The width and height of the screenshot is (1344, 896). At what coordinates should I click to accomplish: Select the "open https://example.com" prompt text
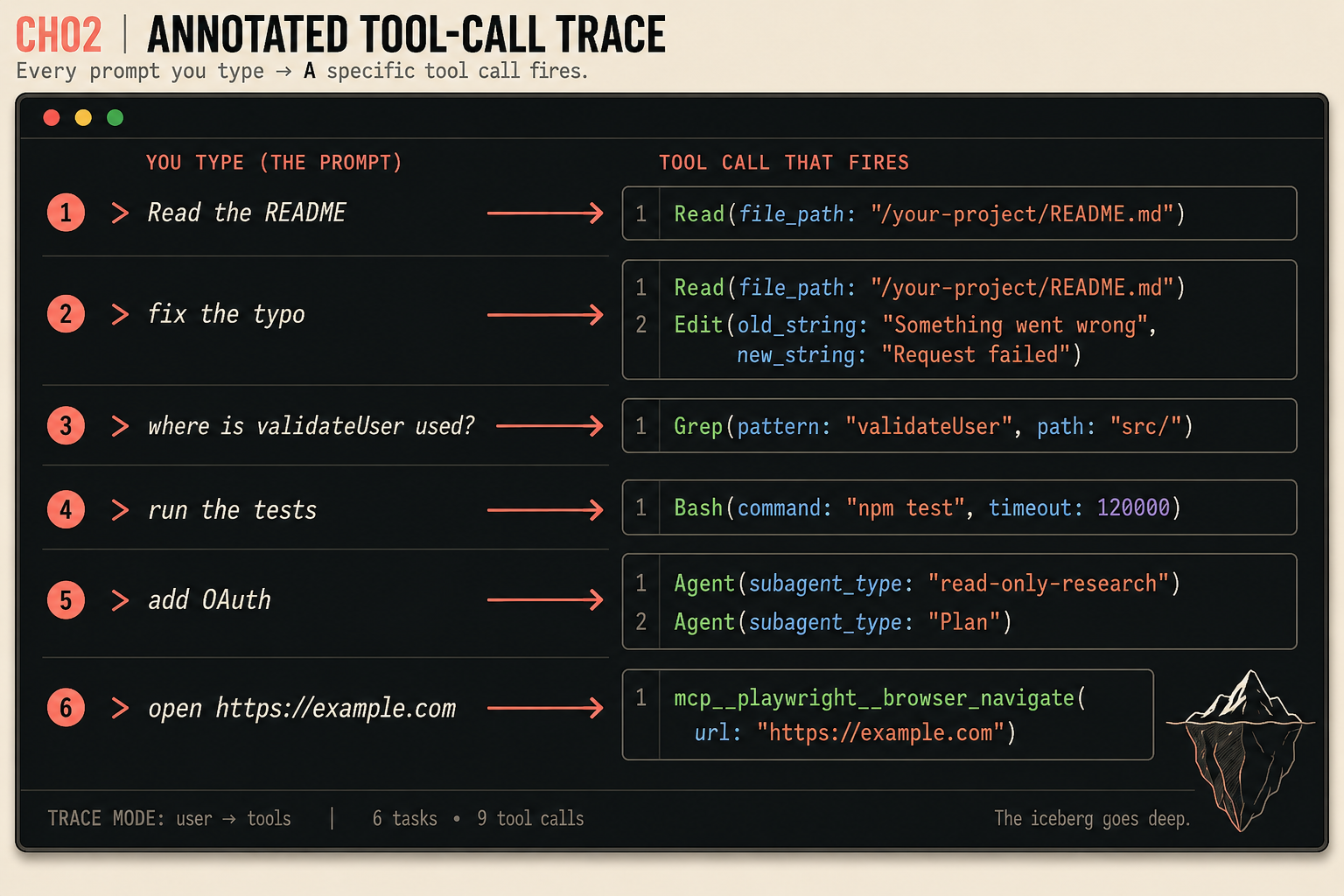coord(302,708)
